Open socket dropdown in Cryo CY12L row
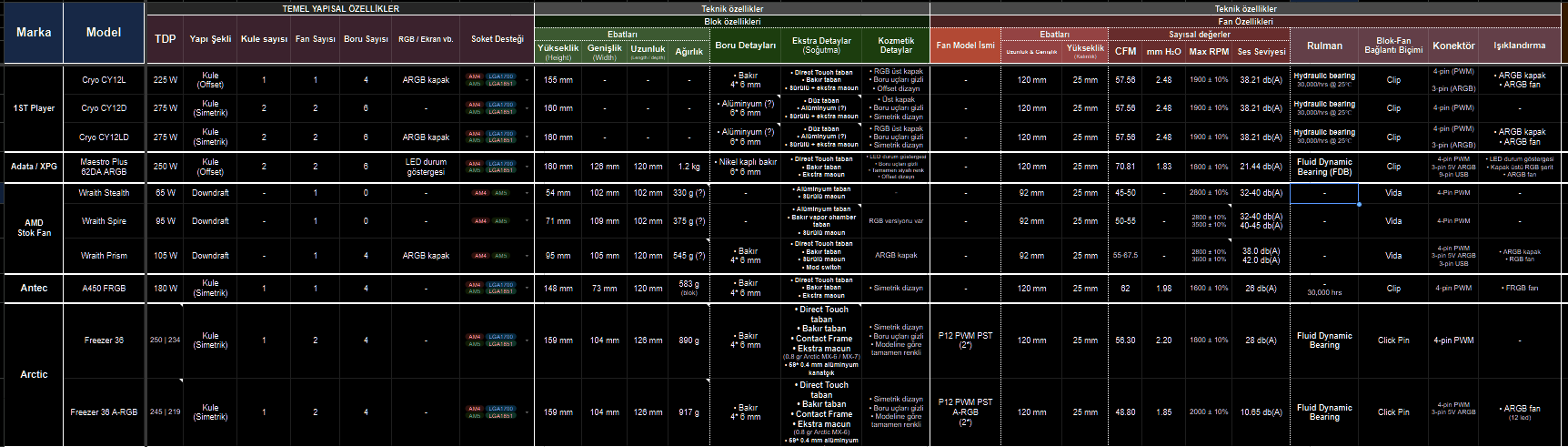 click(527, 80)
